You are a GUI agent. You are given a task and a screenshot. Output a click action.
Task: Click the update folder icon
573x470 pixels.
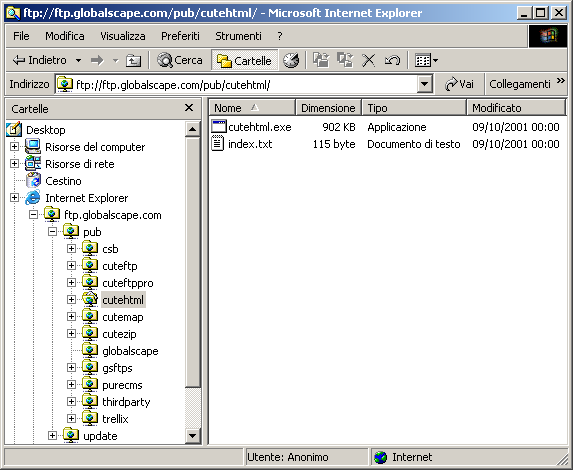(x=71, y=435)
